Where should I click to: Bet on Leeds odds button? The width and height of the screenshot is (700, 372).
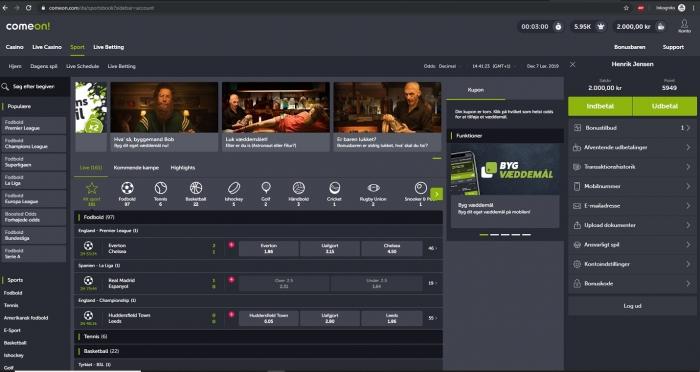(x=392, y=318)
